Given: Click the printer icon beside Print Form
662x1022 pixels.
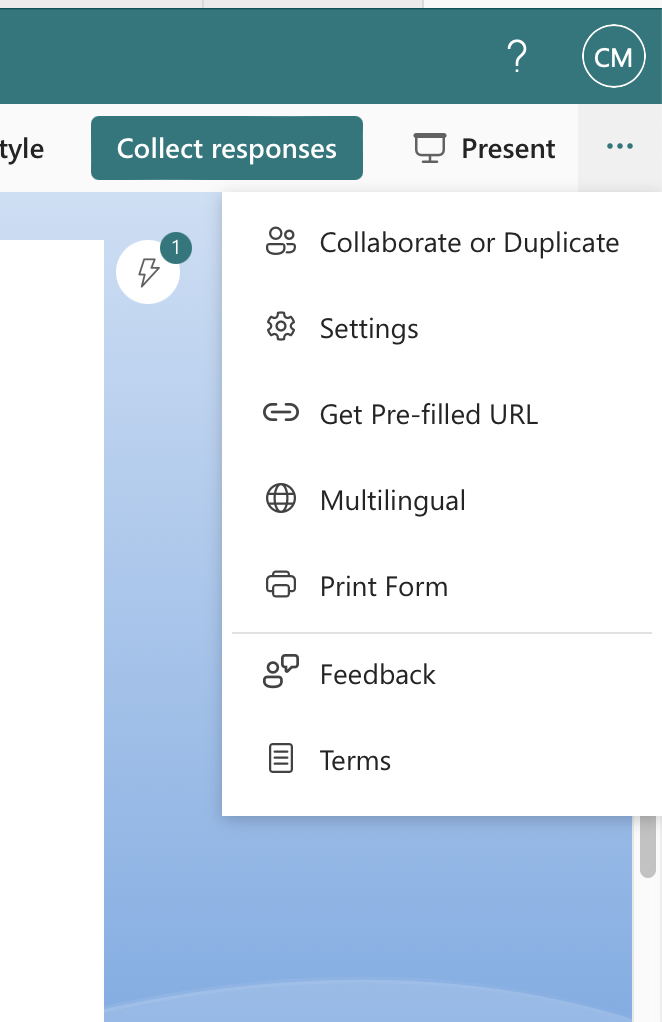Looking at the screenshot, I should click(x=281, y=585).
